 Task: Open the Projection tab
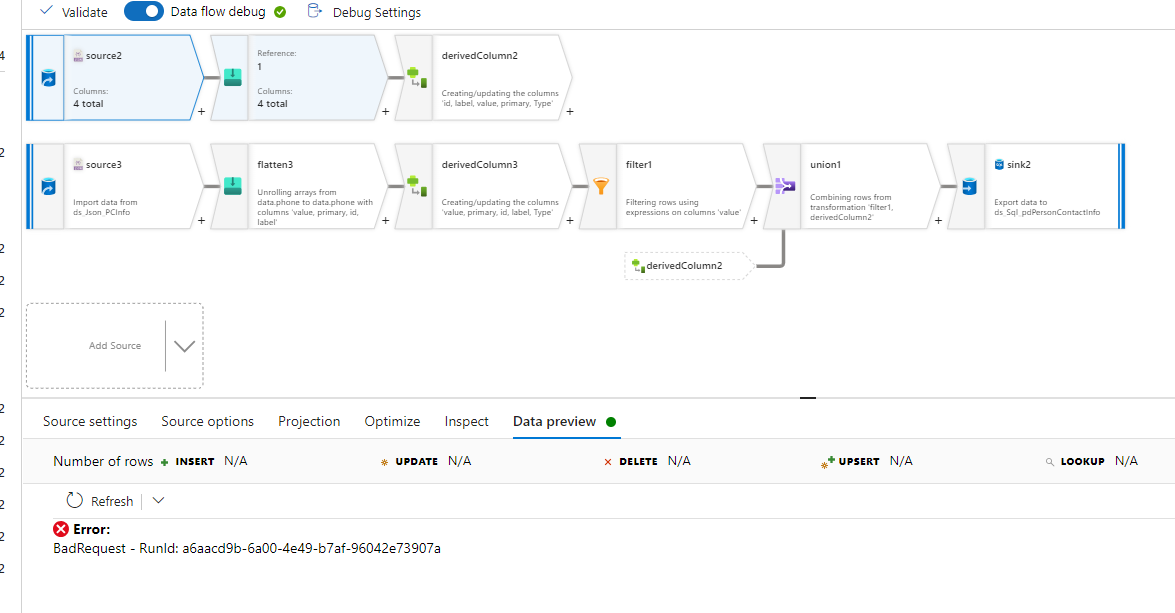click(309, 421)
